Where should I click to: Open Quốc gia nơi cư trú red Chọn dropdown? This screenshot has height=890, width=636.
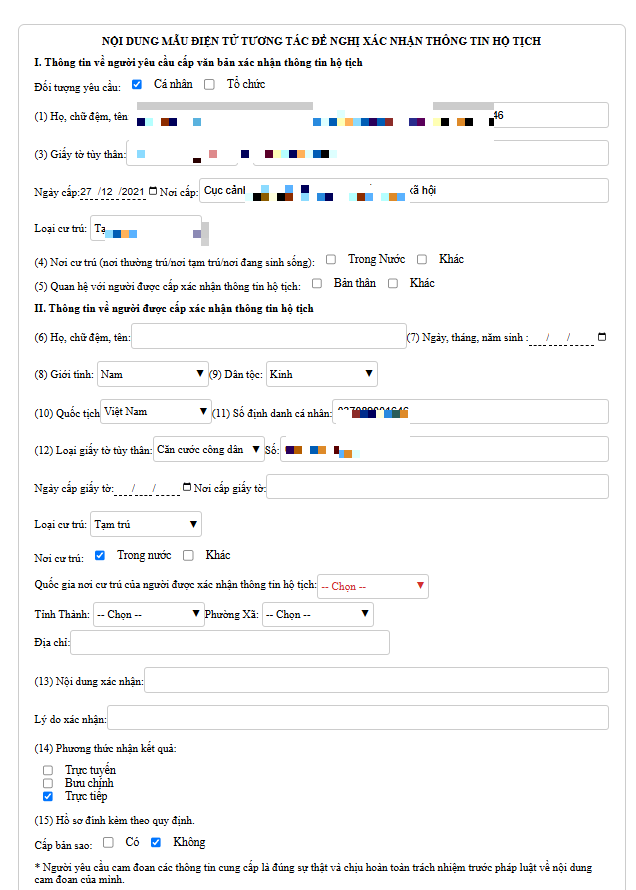(373, 586)
